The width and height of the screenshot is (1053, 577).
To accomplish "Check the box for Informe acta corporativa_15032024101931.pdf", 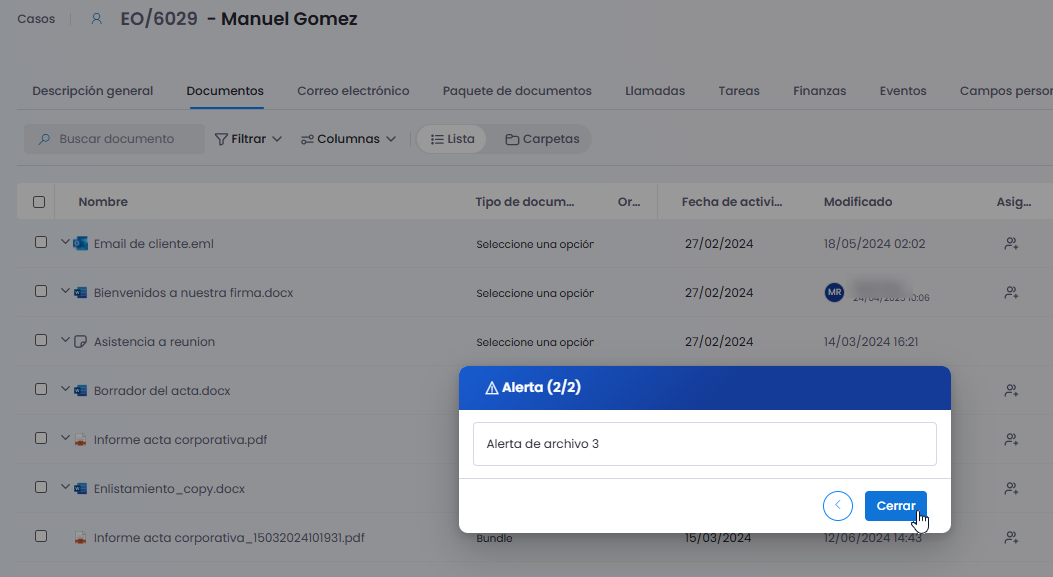I will tap(41, 536).
